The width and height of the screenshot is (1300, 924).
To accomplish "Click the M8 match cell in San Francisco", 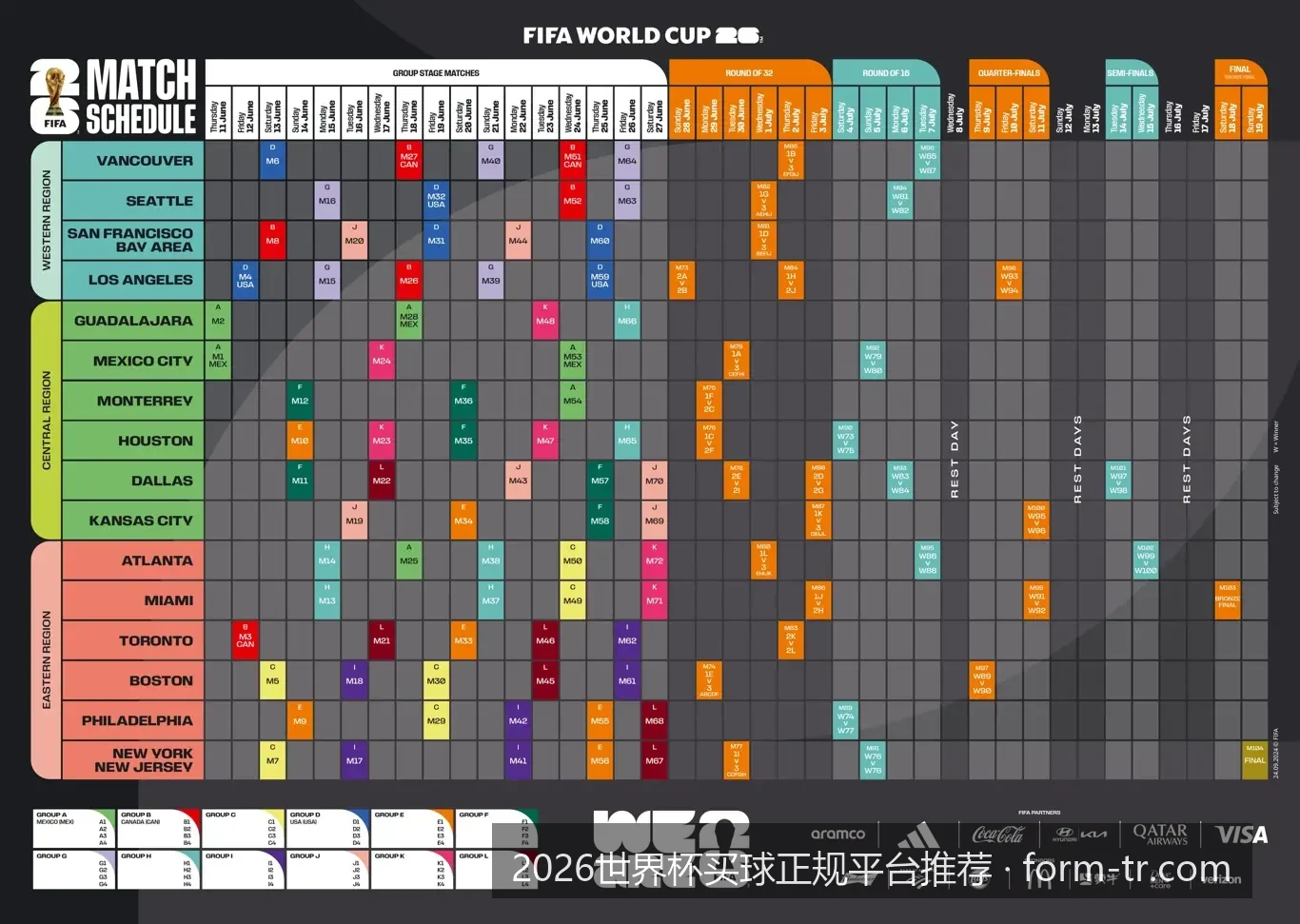I will tap(272, 241).
